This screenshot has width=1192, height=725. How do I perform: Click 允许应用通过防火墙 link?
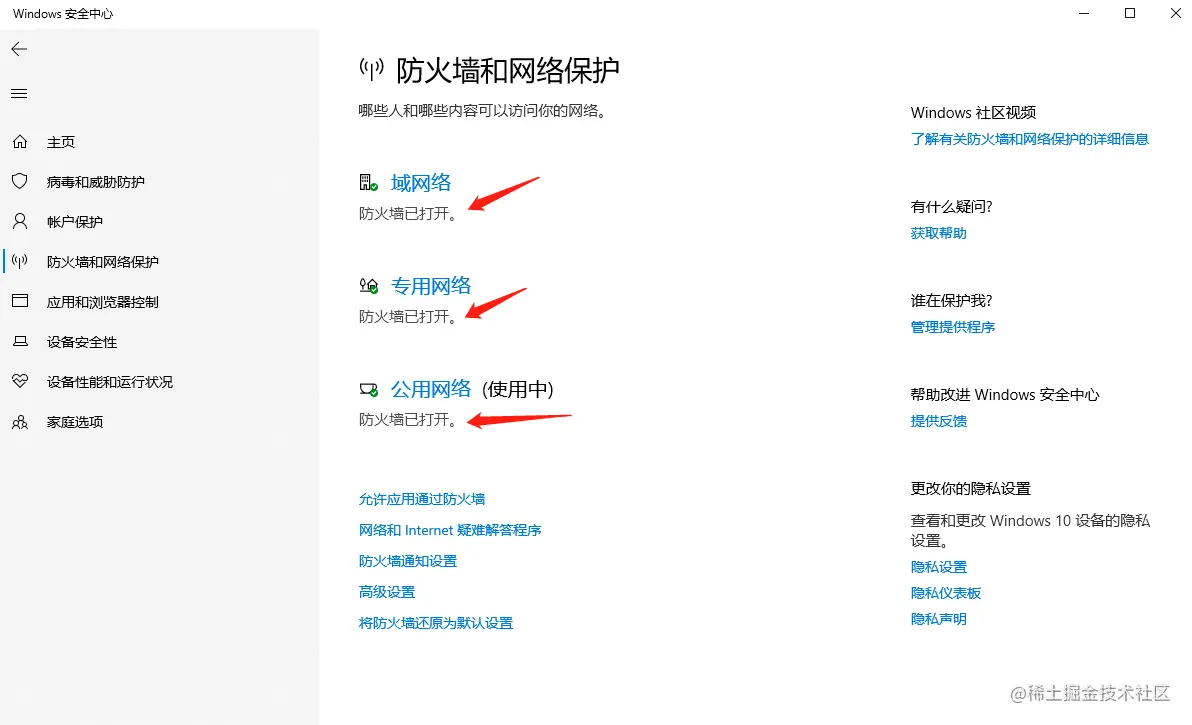422,499
